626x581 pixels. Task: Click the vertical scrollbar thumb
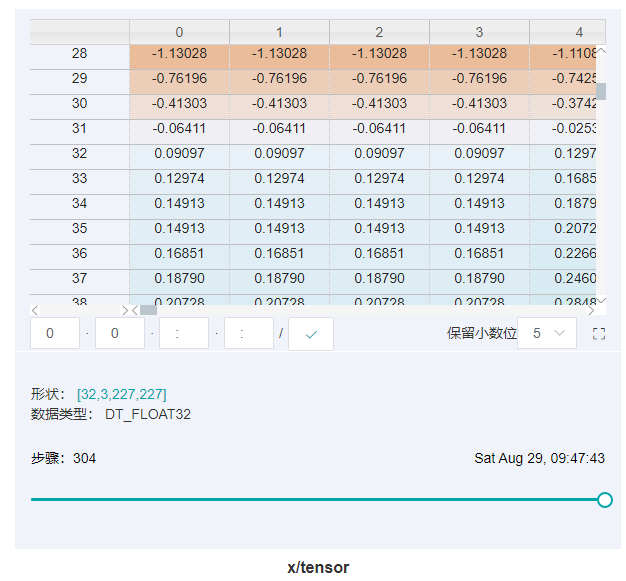(601, 91)
